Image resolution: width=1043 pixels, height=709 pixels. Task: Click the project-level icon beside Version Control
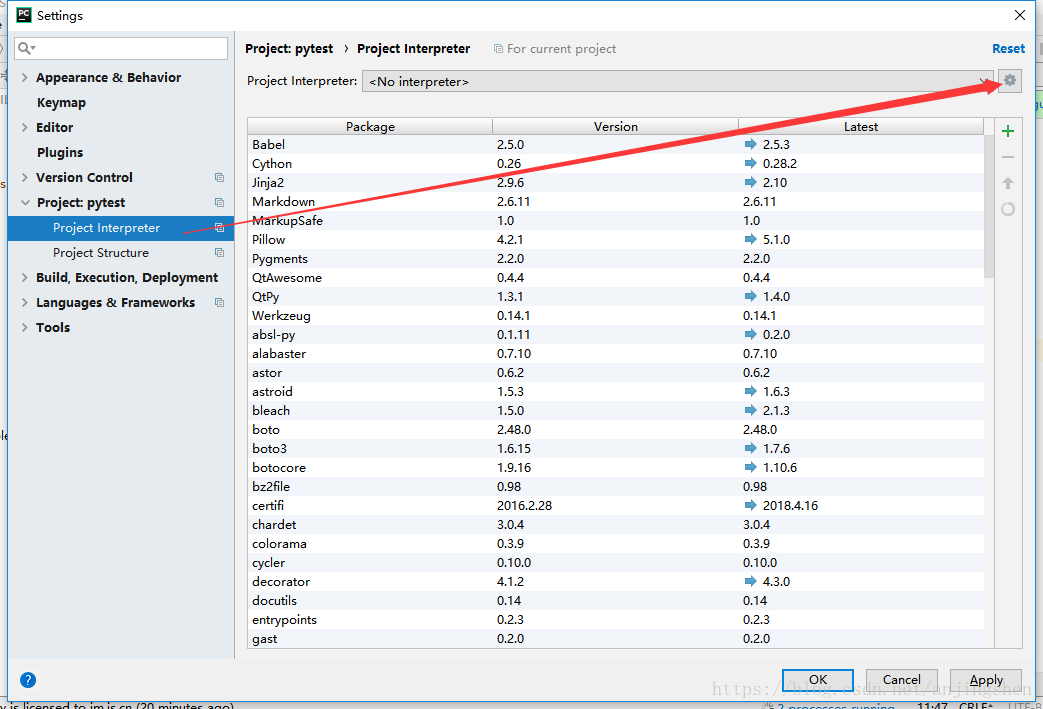pyautogui.click(x=220, y=178)
